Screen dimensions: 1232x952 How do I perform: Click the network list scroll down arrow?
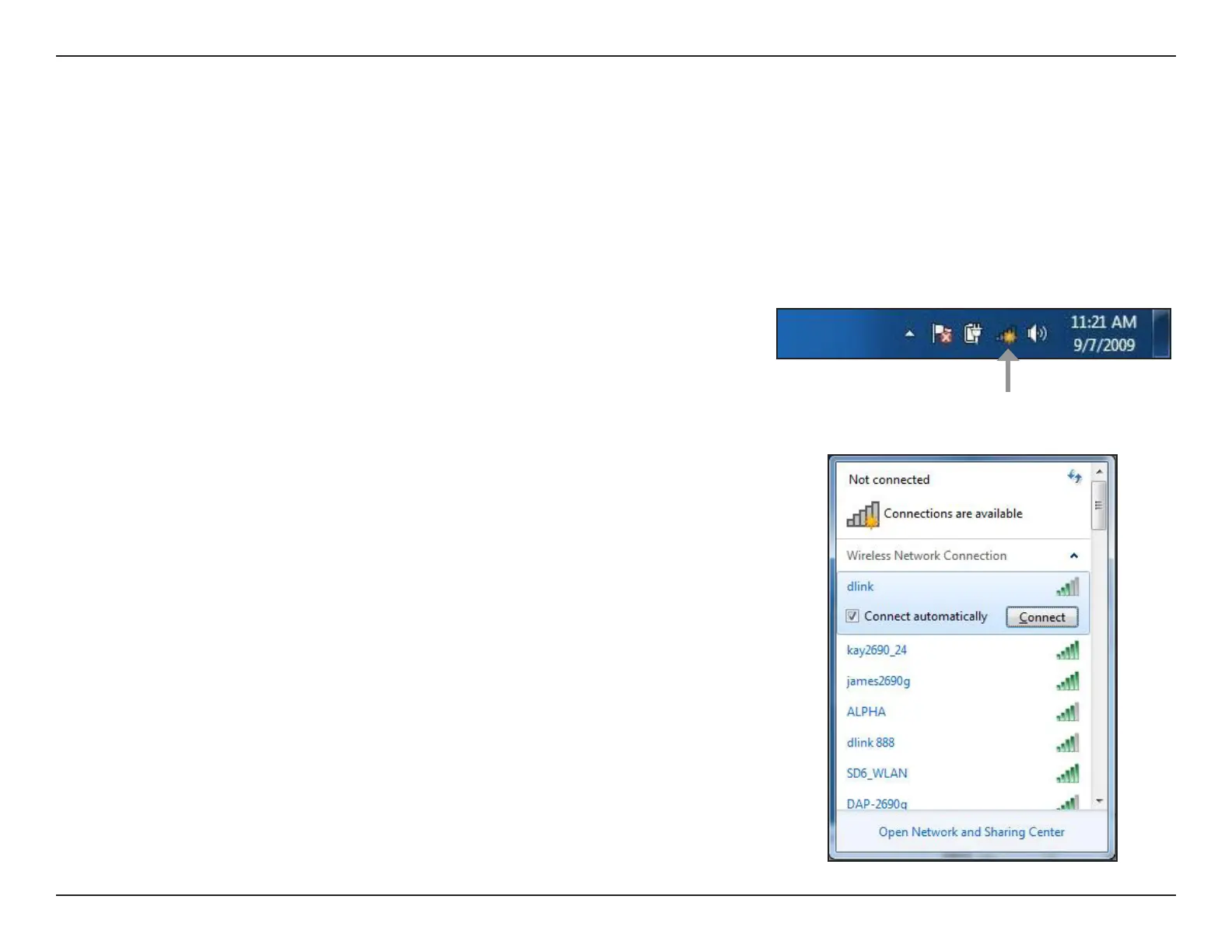point(1099,801)
